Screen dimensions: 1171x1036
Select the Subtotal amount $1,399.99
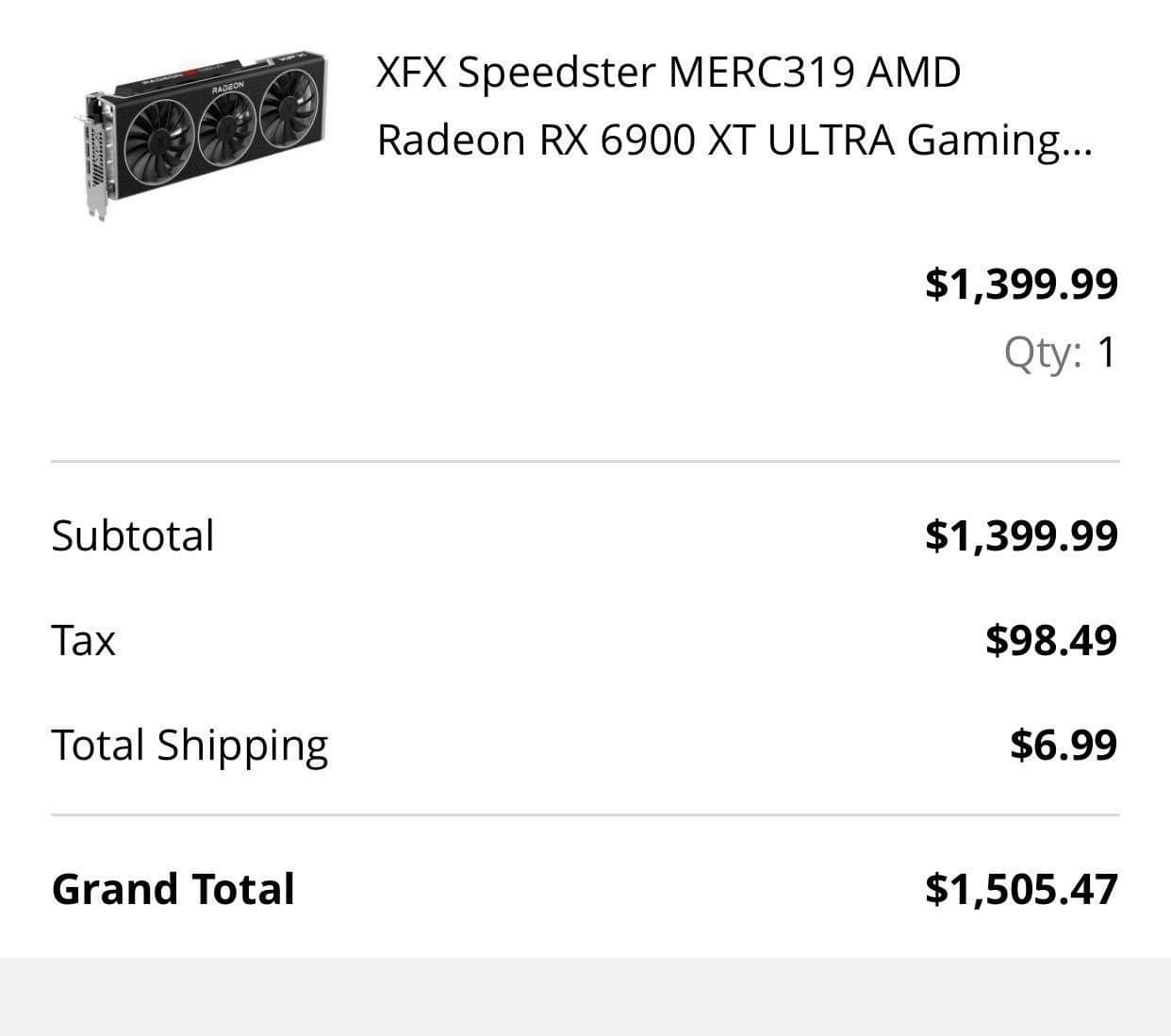point(1021,535)
